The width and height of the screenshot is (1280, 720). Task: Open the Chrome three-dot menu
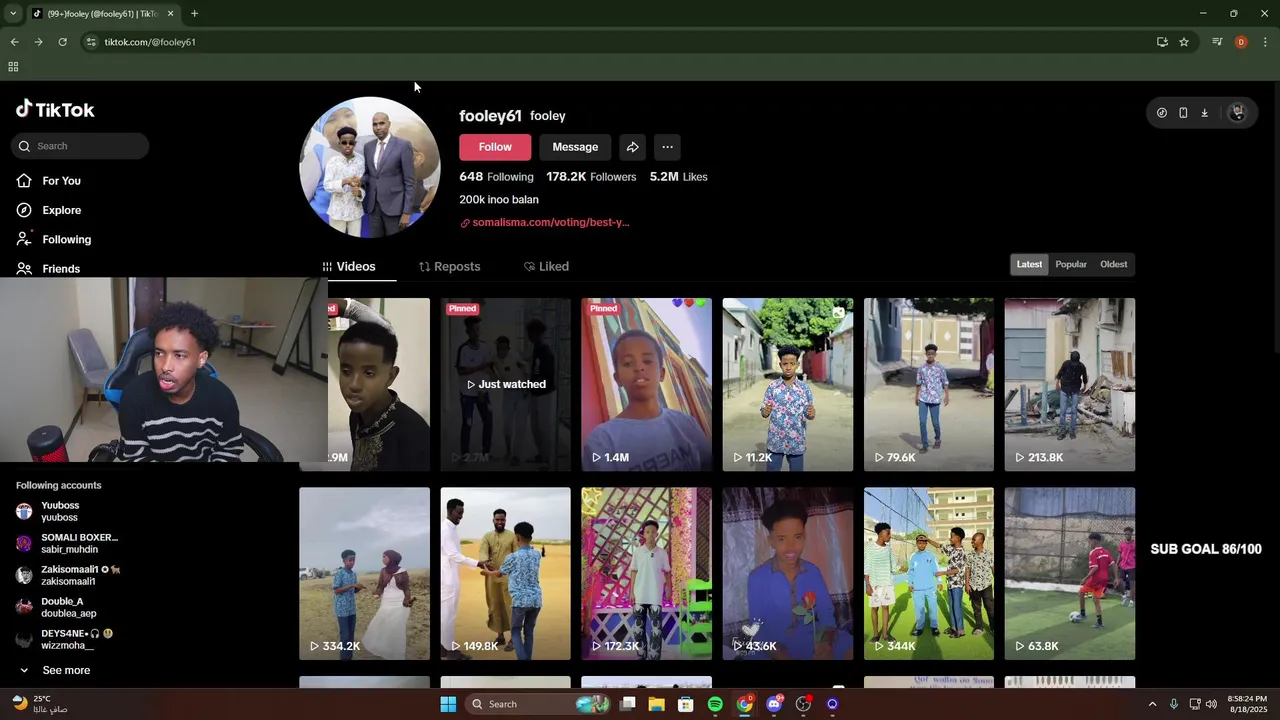click(x=1265, y=42)
